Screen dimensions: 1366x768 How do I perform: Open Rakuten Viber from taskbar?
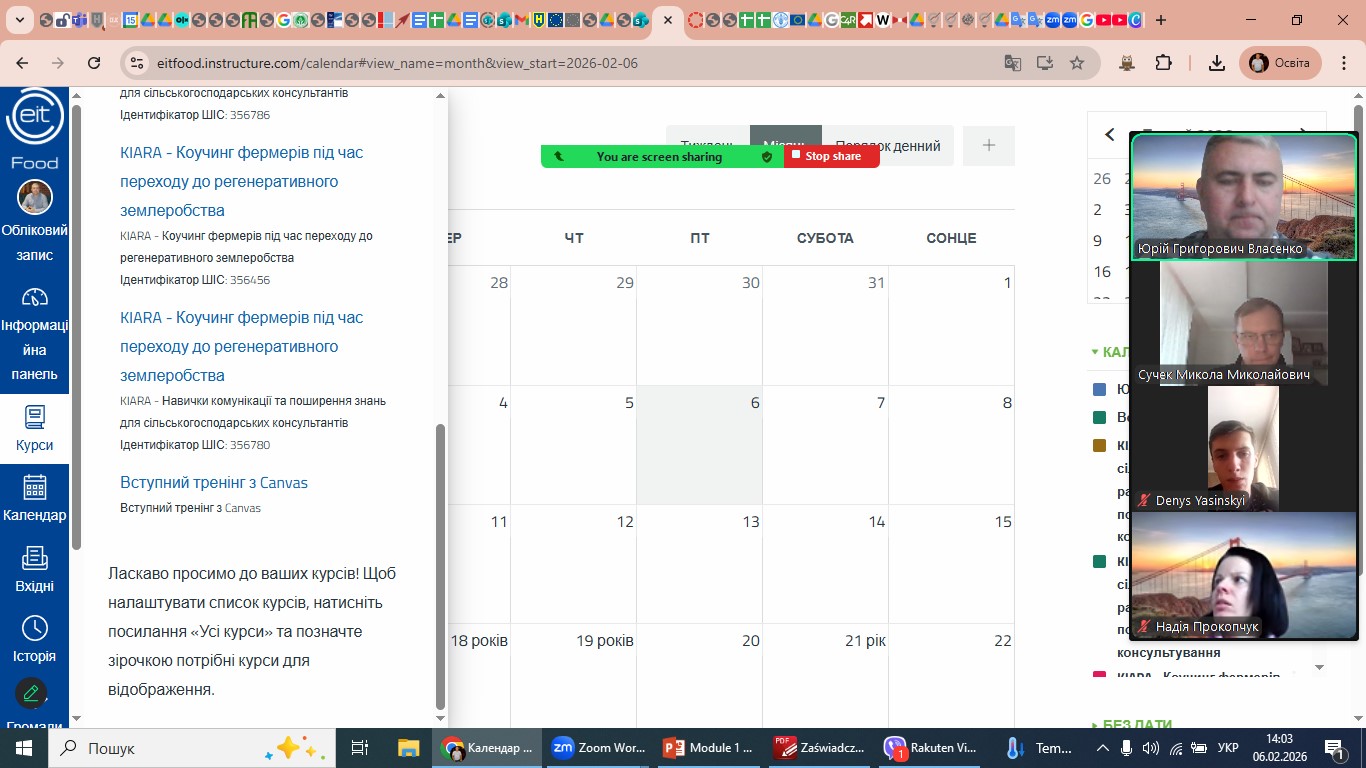[x=931, y=748]
